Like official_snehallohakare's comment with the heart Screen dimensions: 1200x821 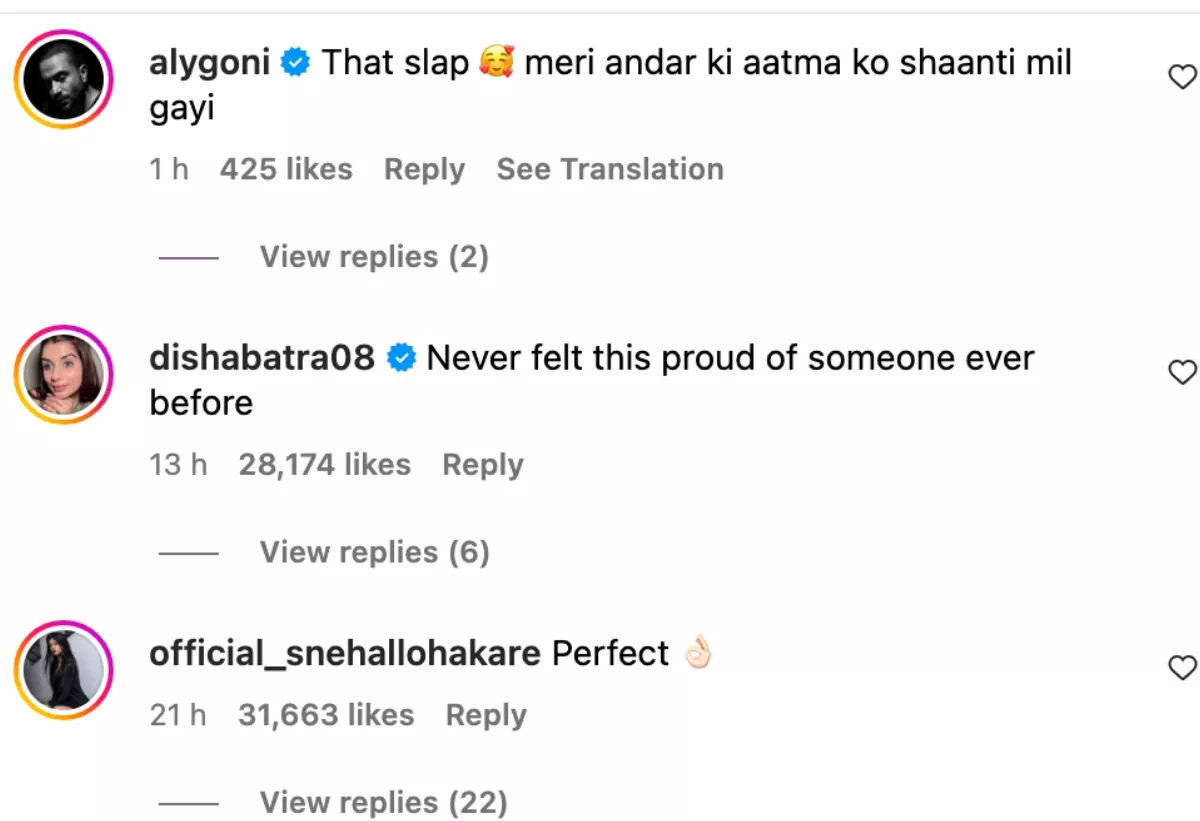tap(1182, 668)
